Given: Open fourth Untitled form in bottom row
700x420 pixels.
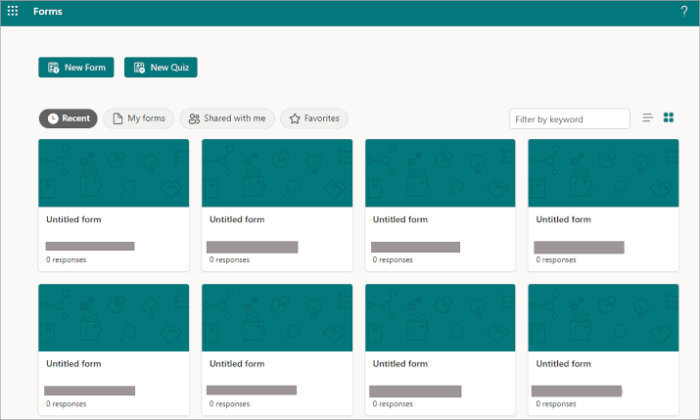Looking at the screenshot, I should coord(603,349).
